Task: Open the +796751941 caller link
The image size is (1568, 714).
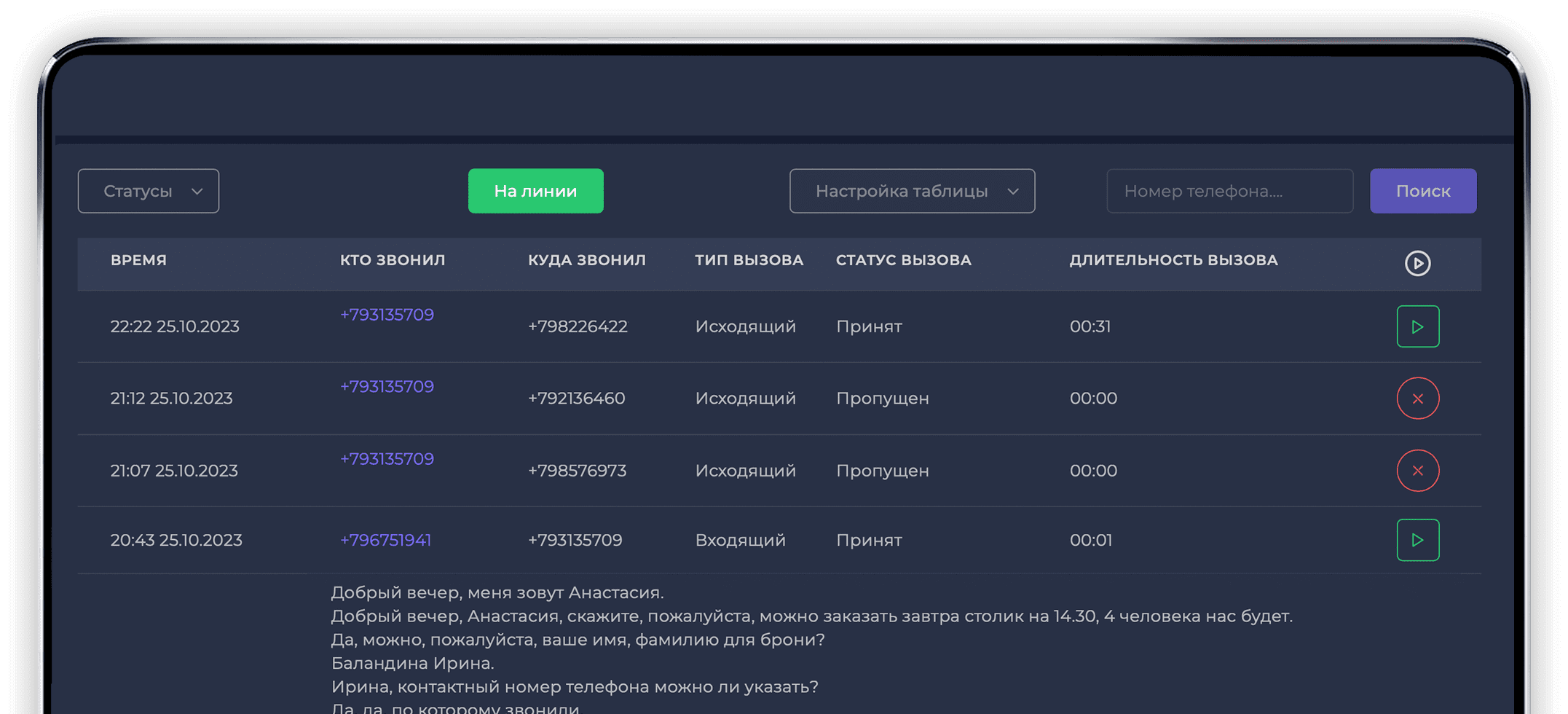Action: [385, 540]
